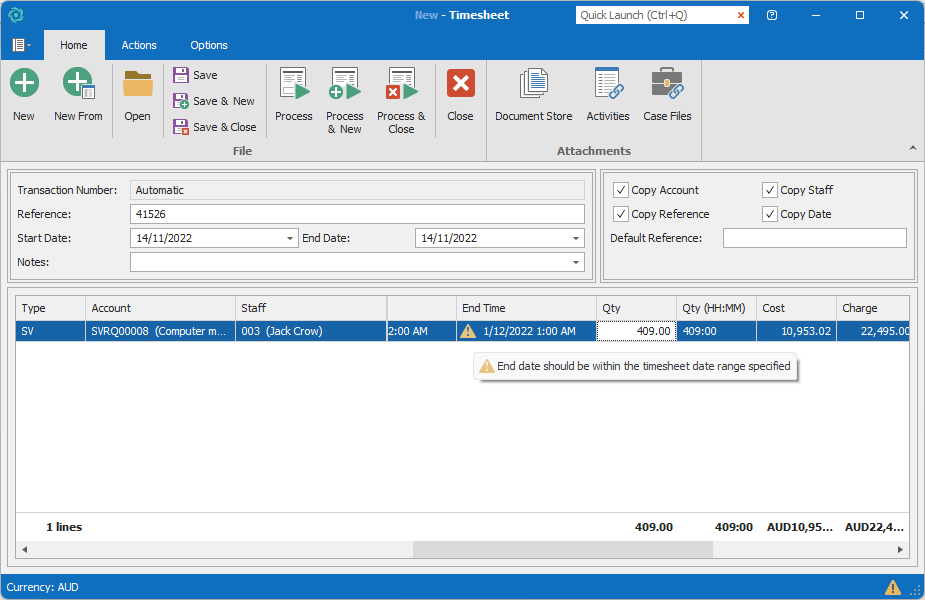
Task: Click the Process icon in ribbon
Action: point(294,84)
